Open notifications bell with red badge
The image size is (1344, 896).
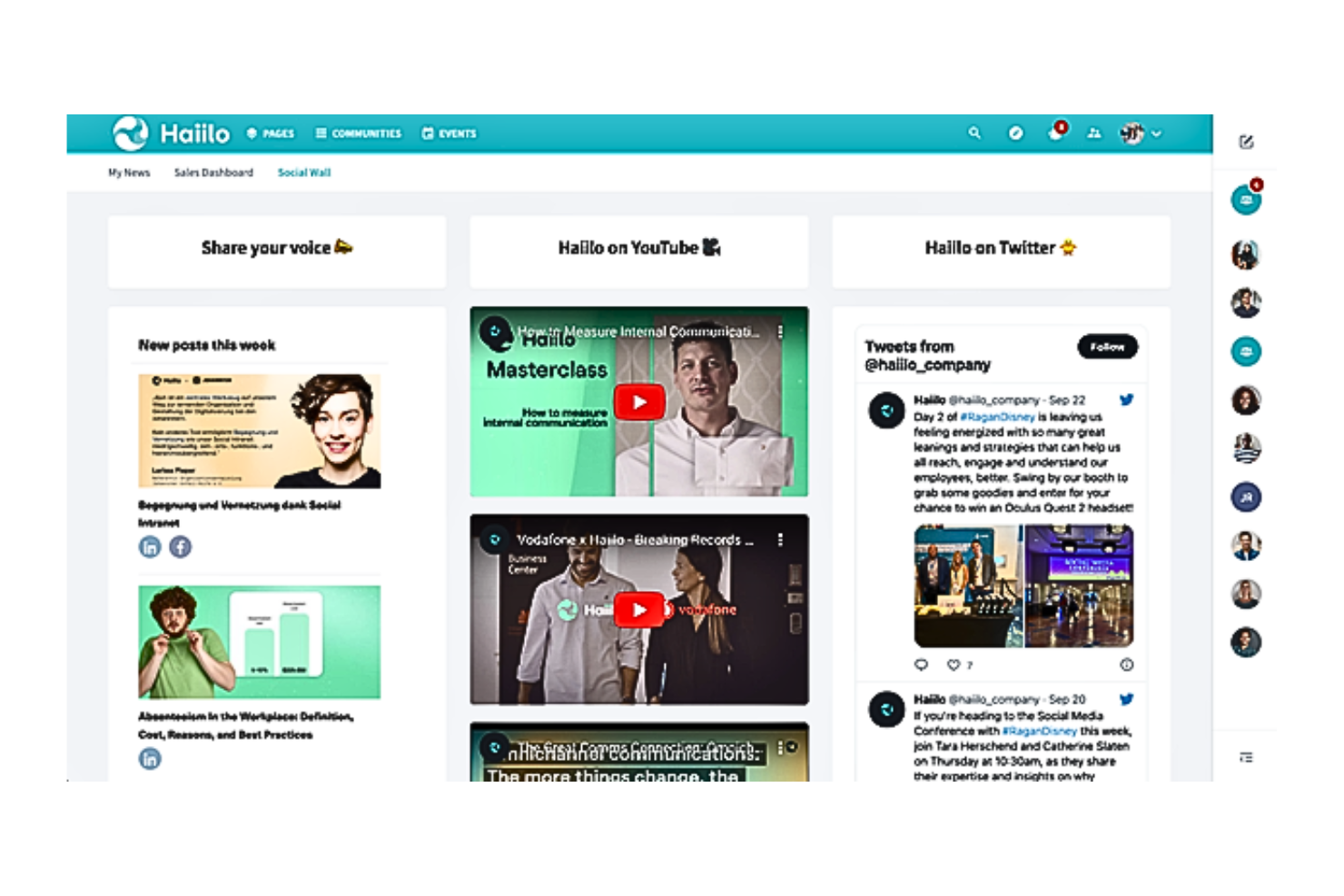pyautogui.click(x=1056, y=132)
